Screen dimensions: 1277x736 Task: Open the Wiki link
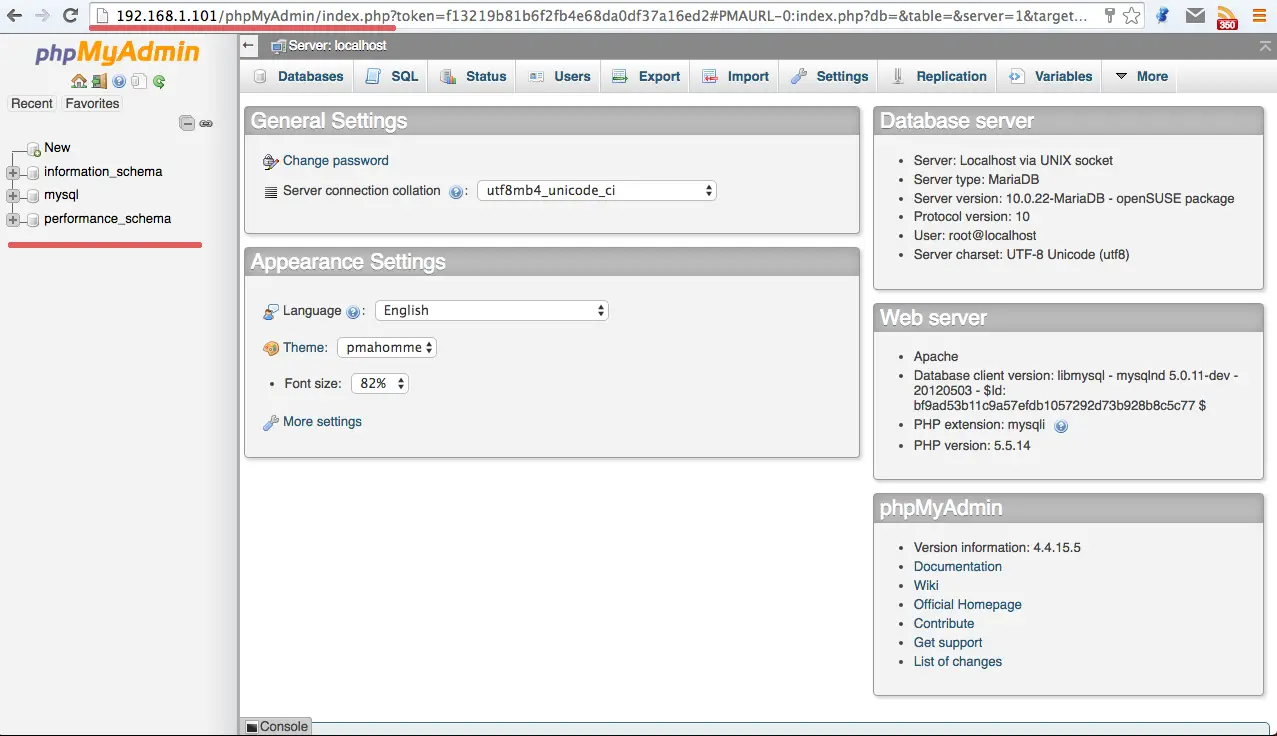pyautogui.click(x=926, y=586)
